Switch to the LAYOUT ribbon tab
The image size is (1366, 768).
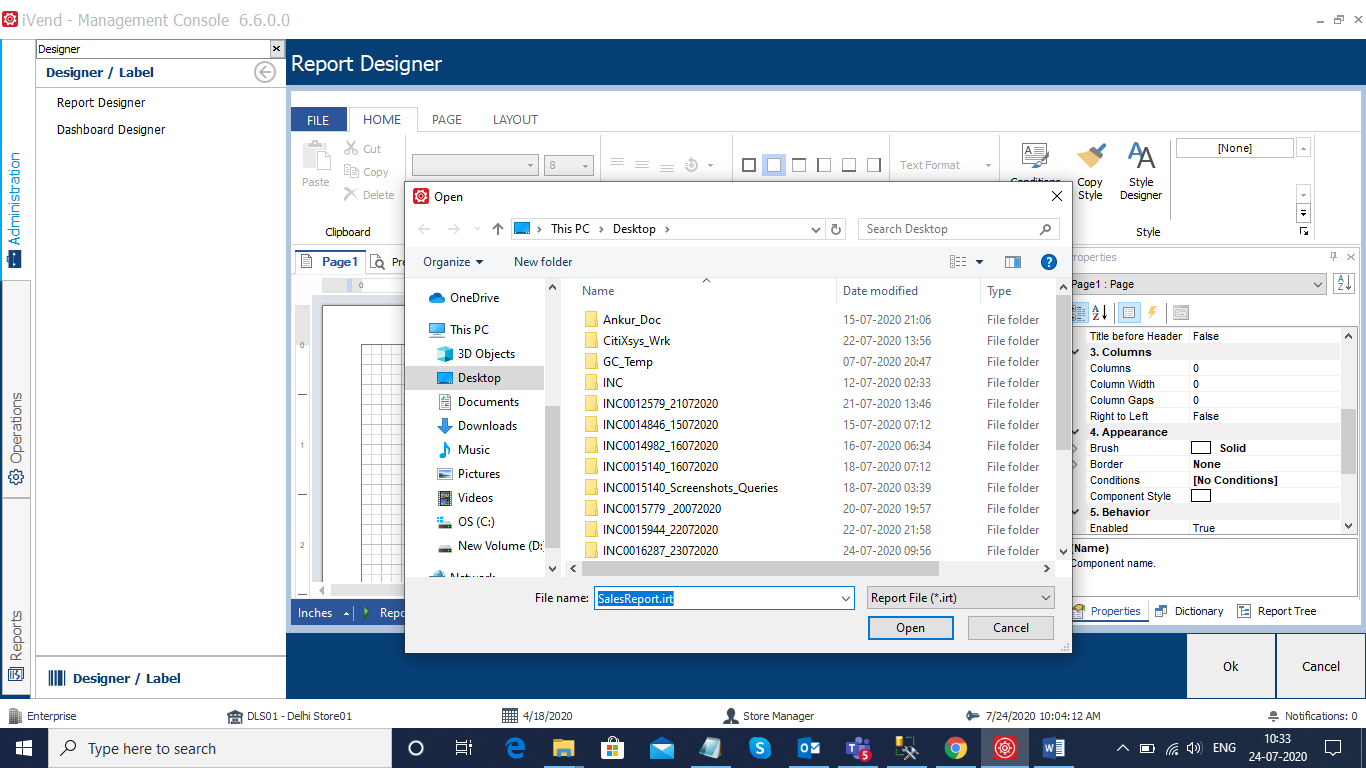(515, 119)
